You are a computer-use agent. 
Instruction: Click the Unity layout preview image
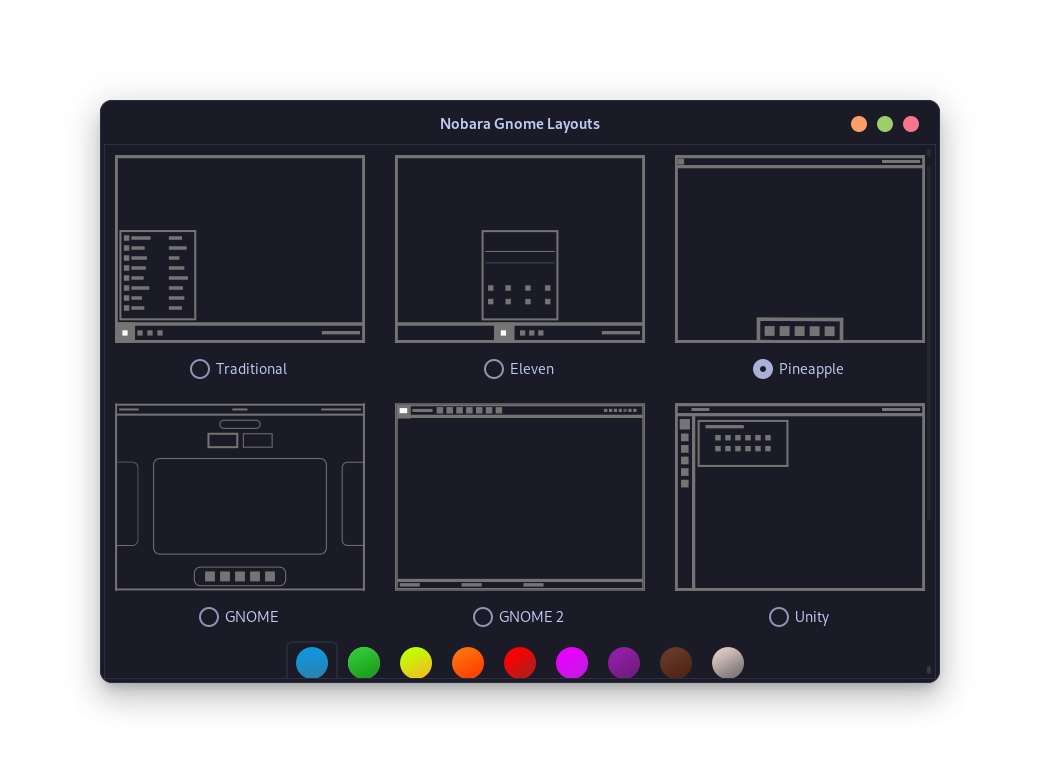coord(800,496)
